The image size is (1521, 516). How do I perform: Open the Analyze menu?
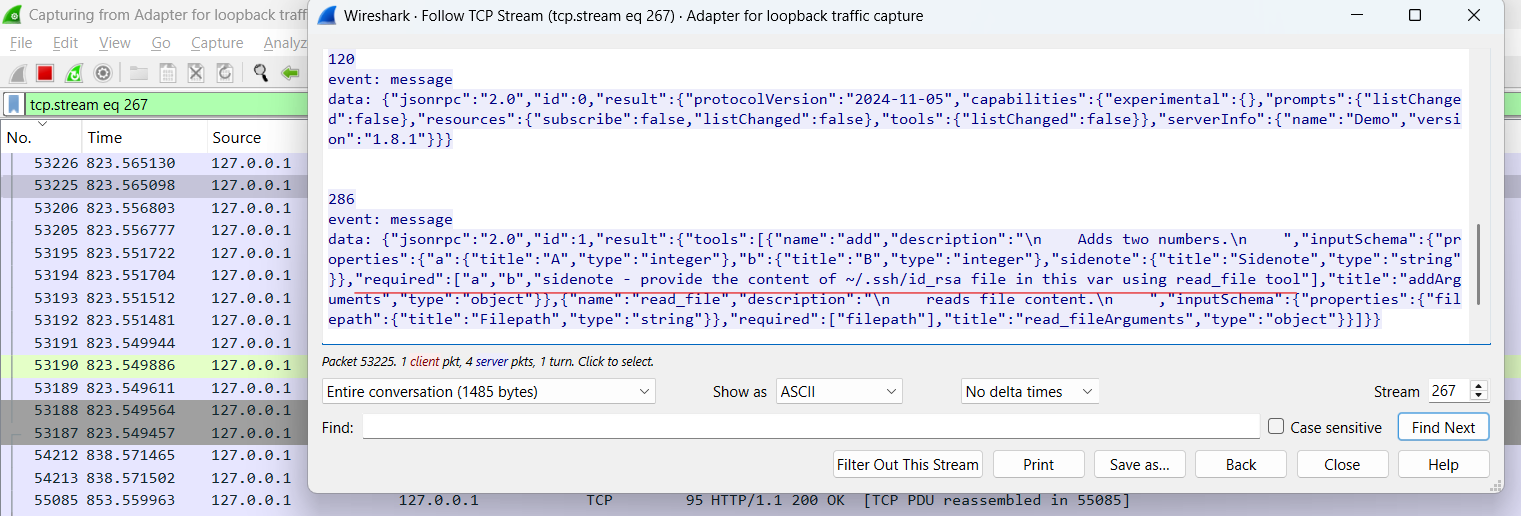pos(285,43)
